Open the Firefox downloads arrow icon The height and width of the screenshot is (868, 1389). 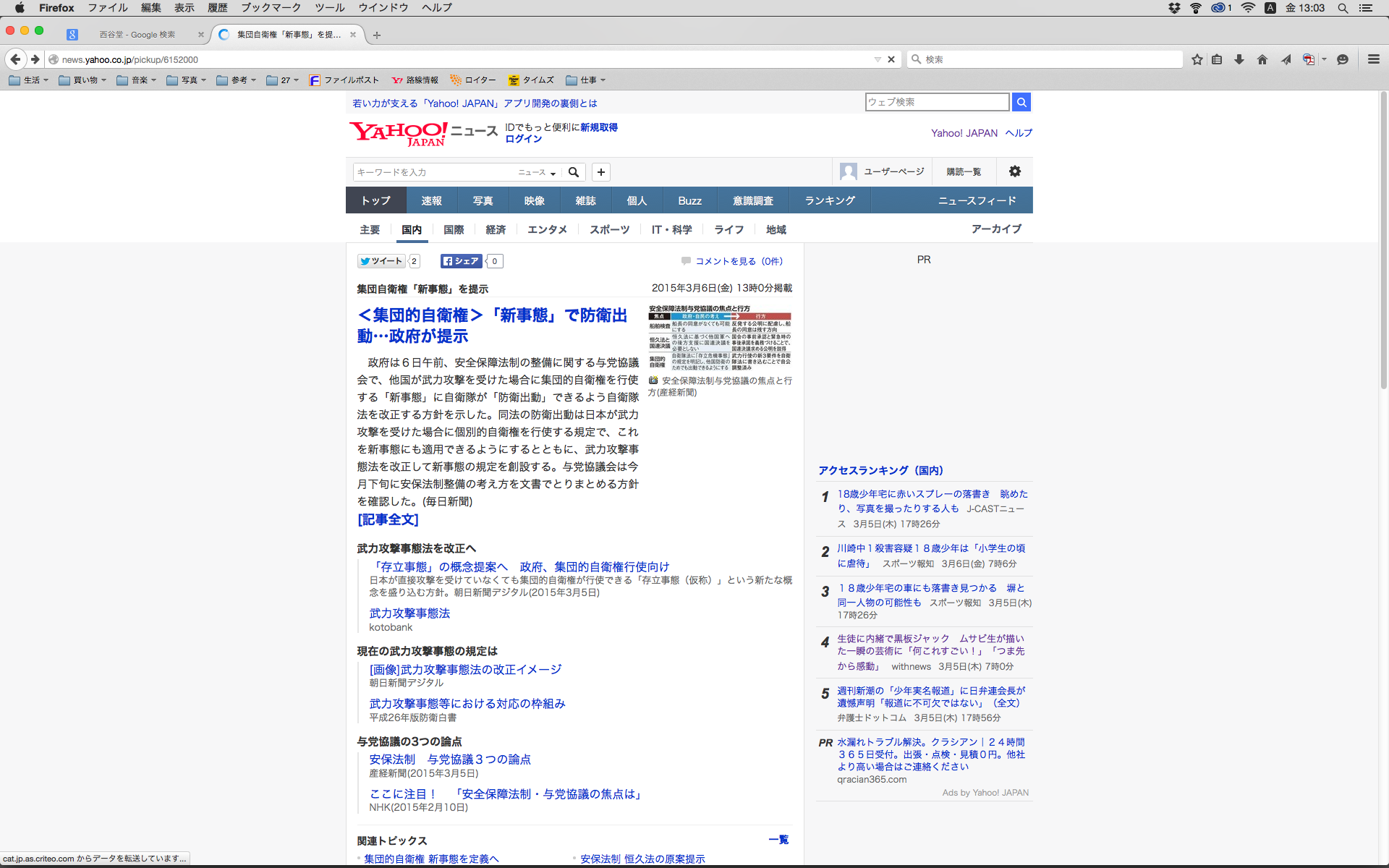(x=1239, y=59)
